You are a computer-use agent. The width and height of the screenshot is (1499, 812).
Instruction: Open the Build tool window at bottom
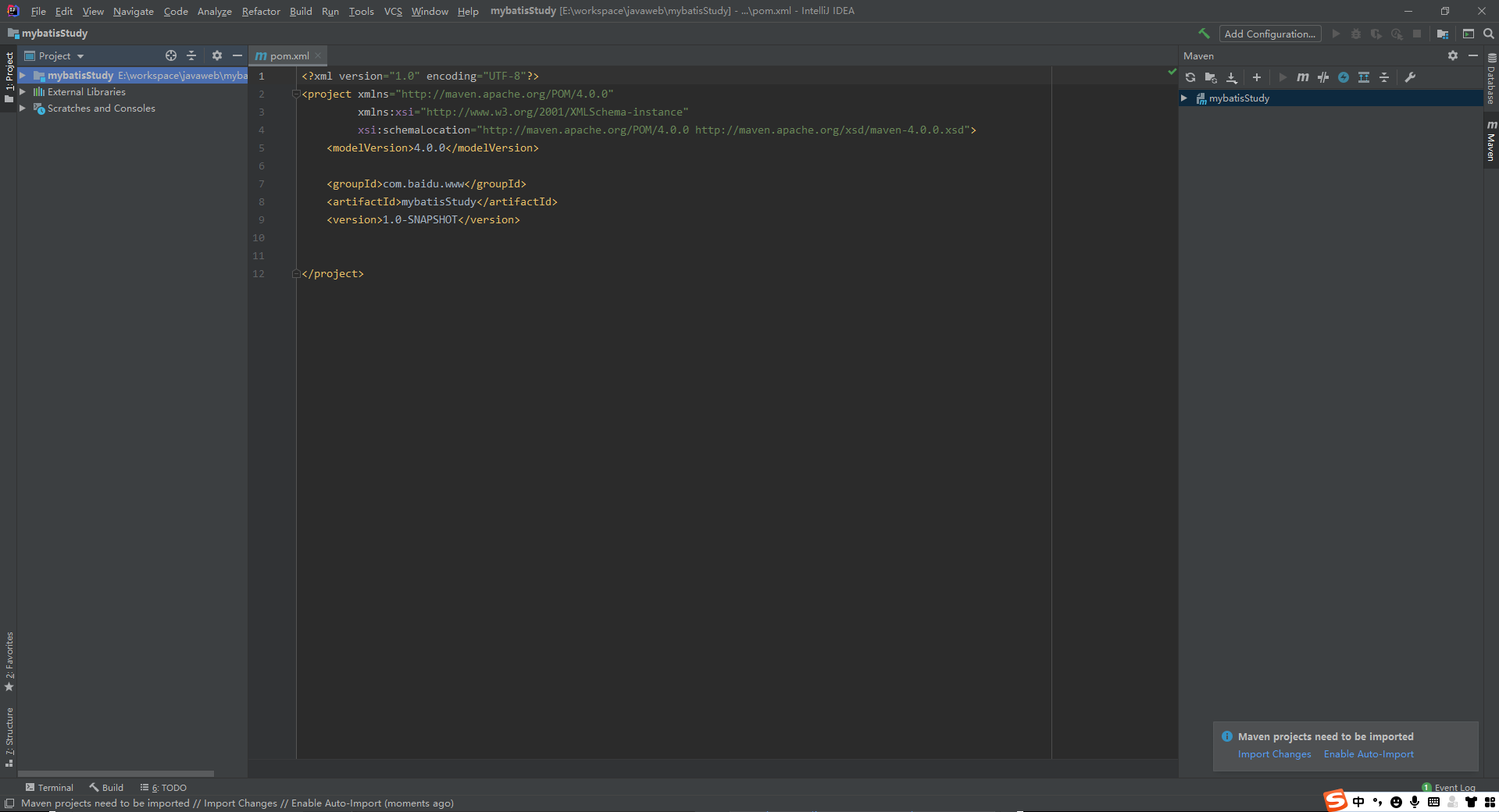pos(106,788)
